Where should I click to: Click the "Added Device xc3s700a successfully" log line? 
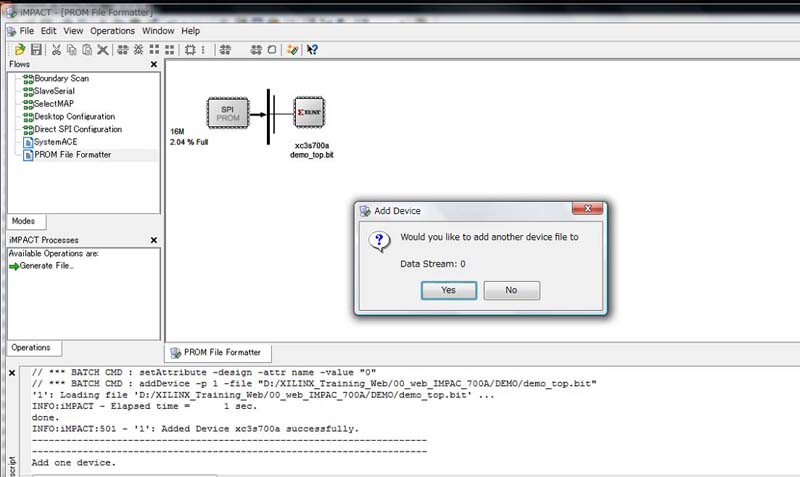pos(195,429)
